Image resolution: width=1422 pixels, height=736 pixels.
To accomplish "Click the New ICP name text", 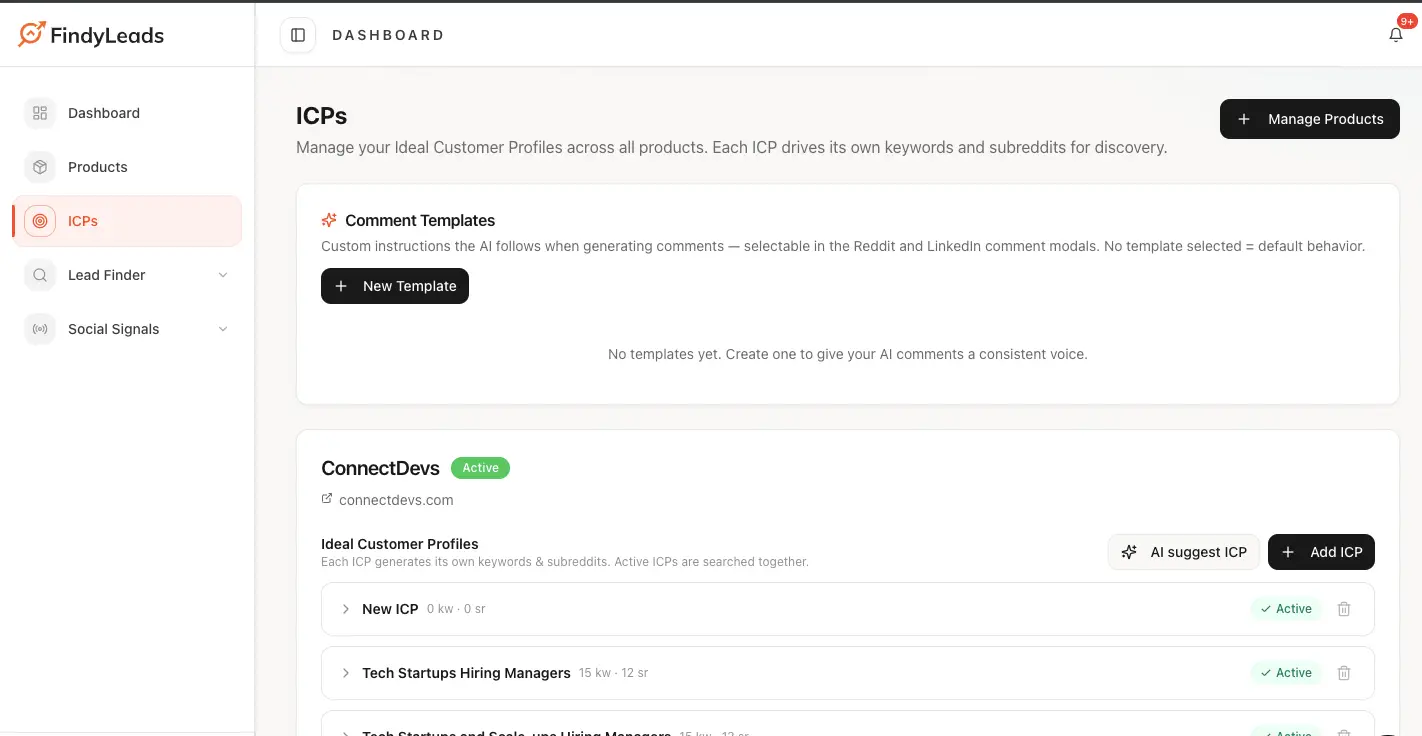I will coord(390,609).
